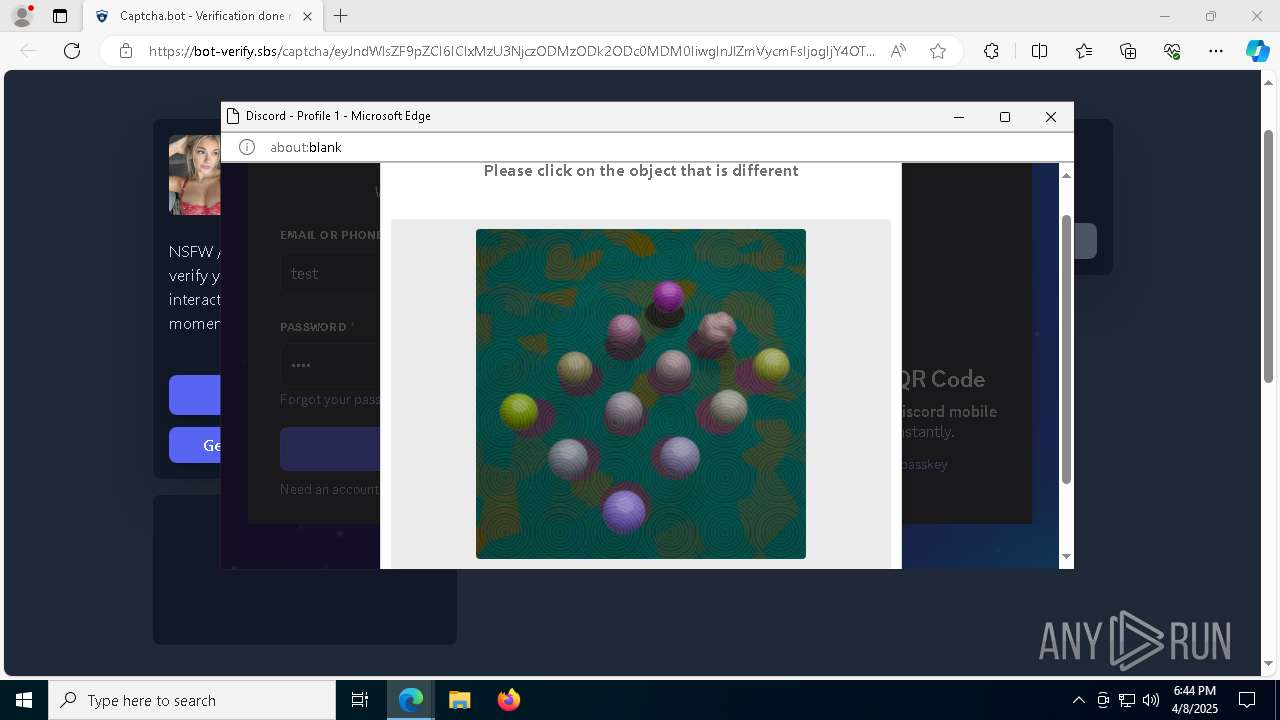The height and width of the screenshot is (720, 1280).
Task: Close the Discord popup window
Action: click(1051, 117)
